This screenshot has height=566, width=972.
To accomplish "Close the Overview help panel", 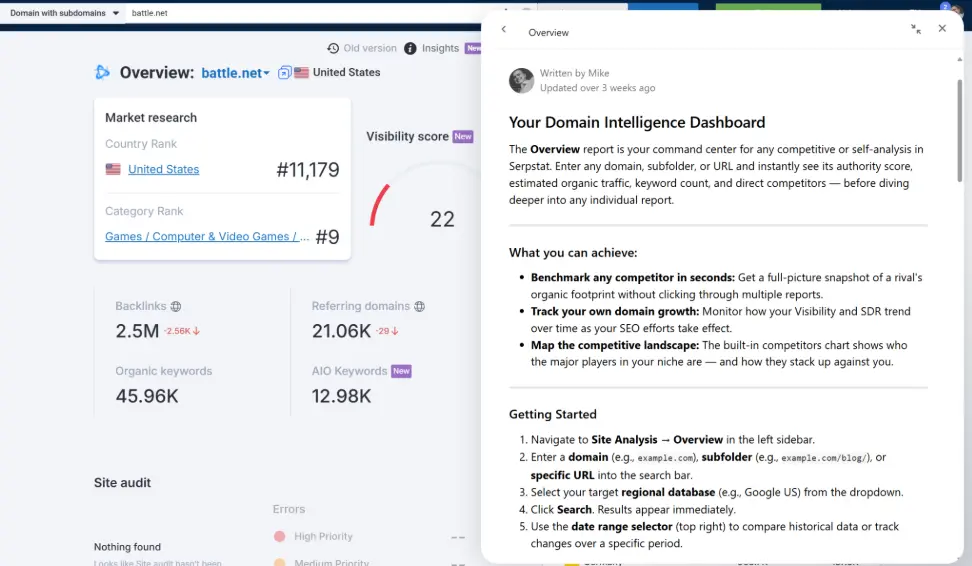I will 942,28.
